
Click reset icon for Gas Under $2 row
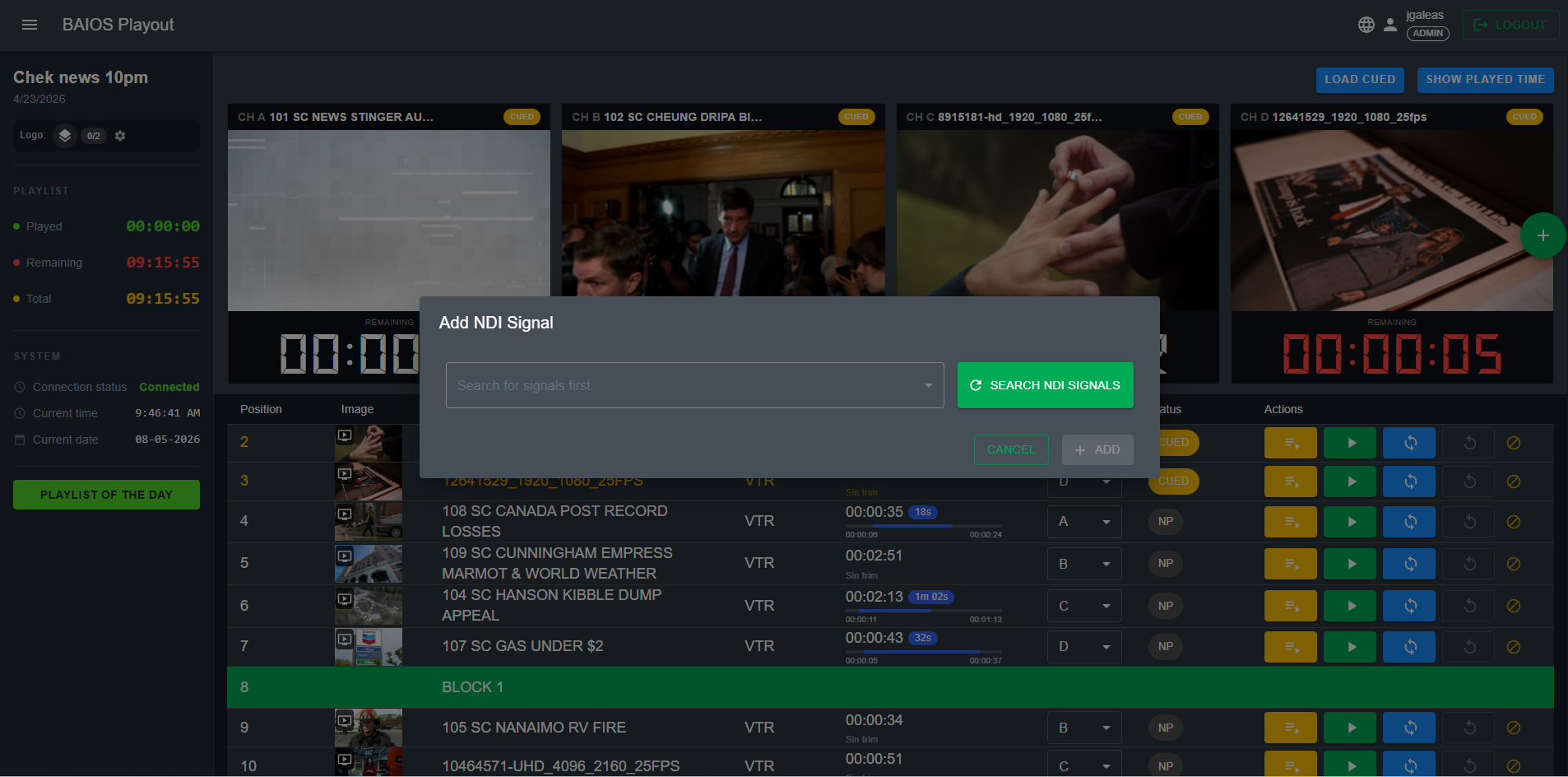click(1469, 647)
